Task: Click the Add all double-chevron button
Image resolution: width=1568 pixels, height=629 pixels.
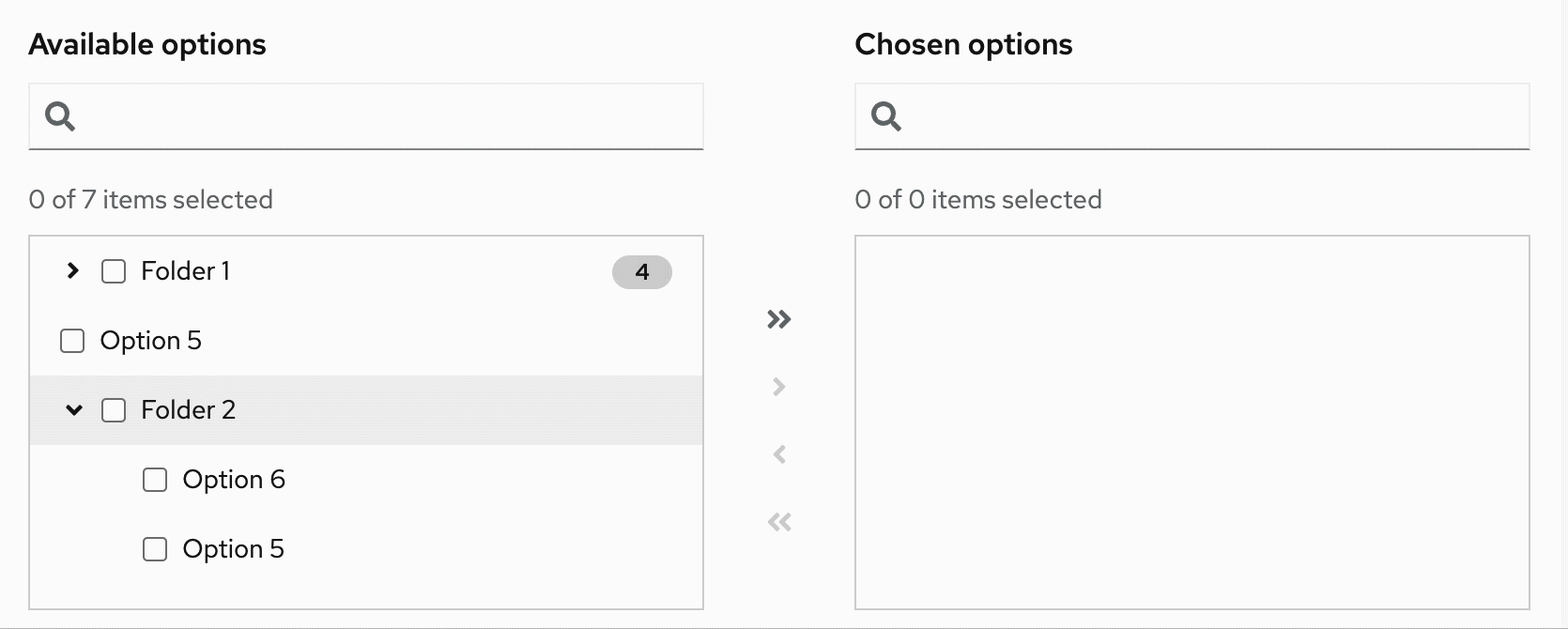Action: click(779, 319)
